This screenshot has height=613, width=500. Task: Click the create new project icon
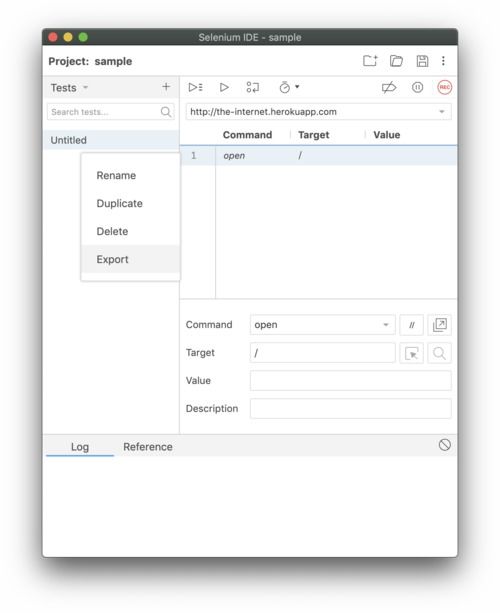[x=369, y=61]
